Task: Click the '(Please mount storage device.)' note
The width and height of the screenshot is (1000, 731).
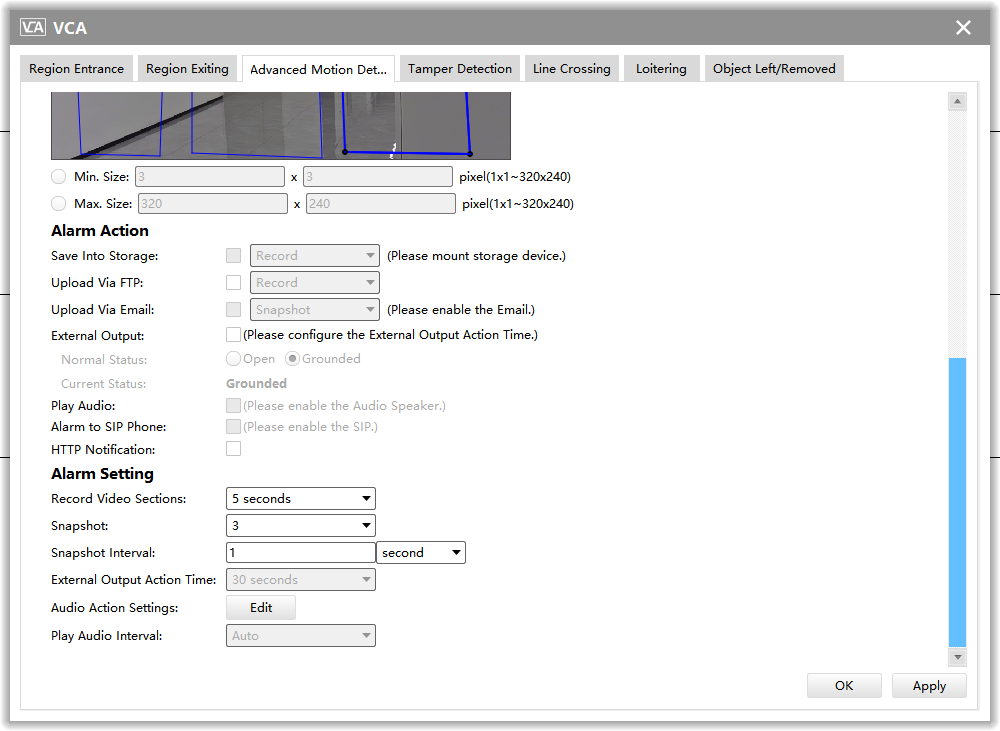Action: point(476,256)
